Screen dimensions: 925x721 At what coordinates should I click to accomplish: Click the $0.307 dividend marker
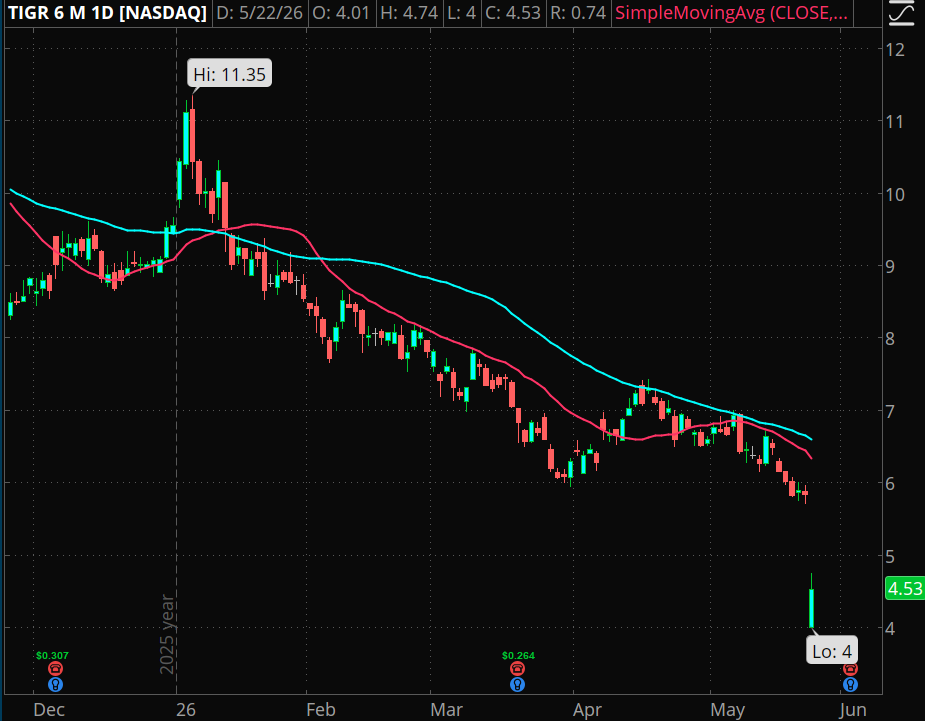[52, 656]
